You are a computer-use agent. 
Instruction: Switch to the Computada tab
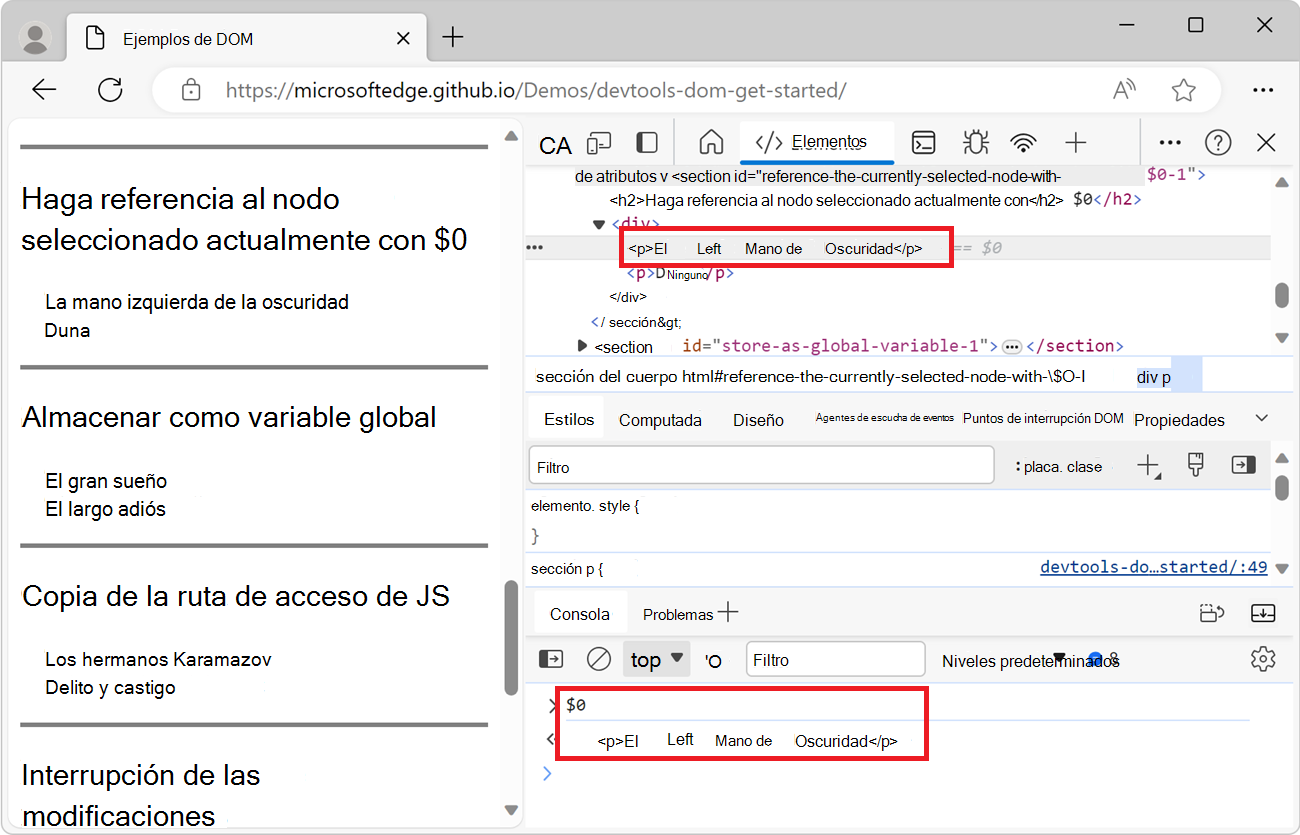click(x=660, y=420)
